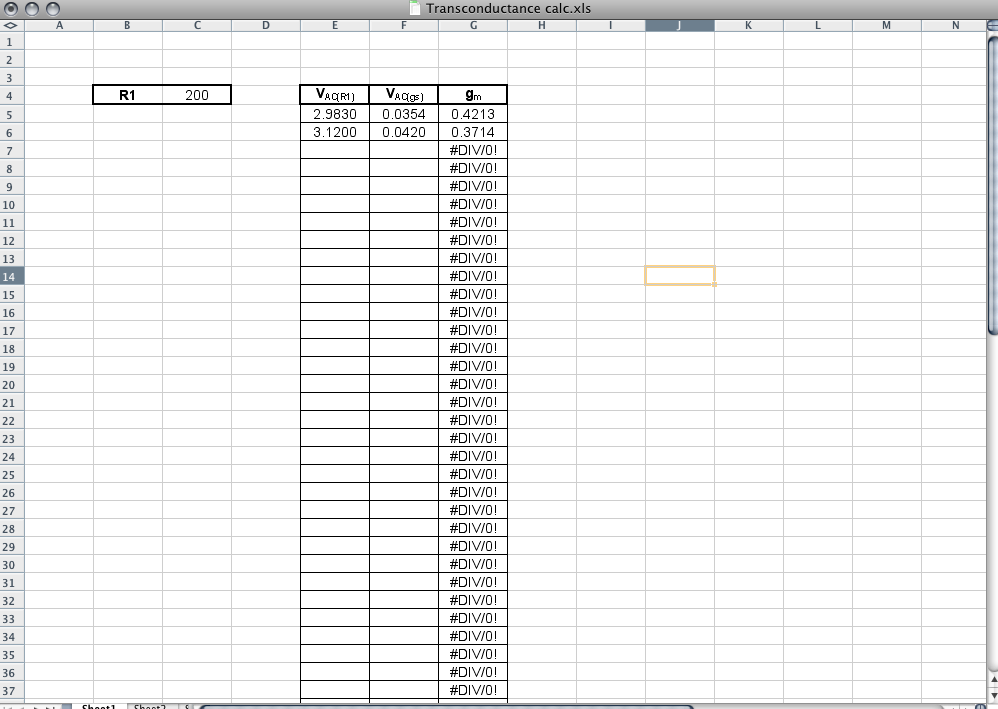Select the highlighted row 14 header
Image resolution: width=998 pixels, height=709 pixels.
pos(12,276)
